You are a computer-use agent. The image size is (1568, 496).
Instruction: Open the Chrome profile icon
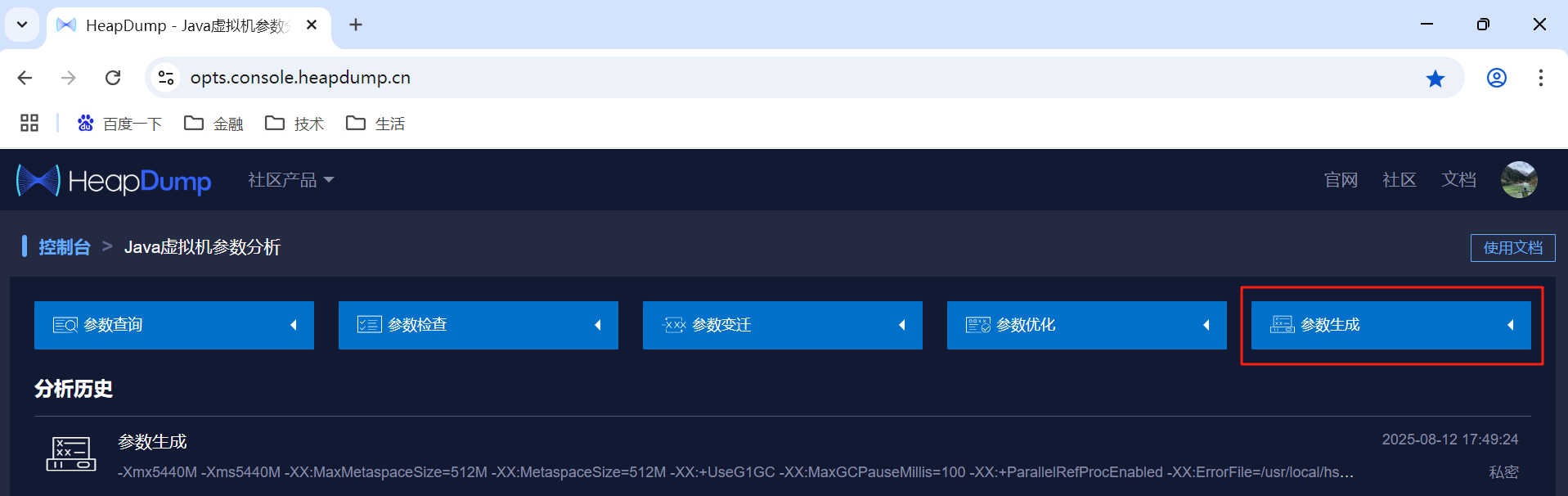pos(1497,78)
